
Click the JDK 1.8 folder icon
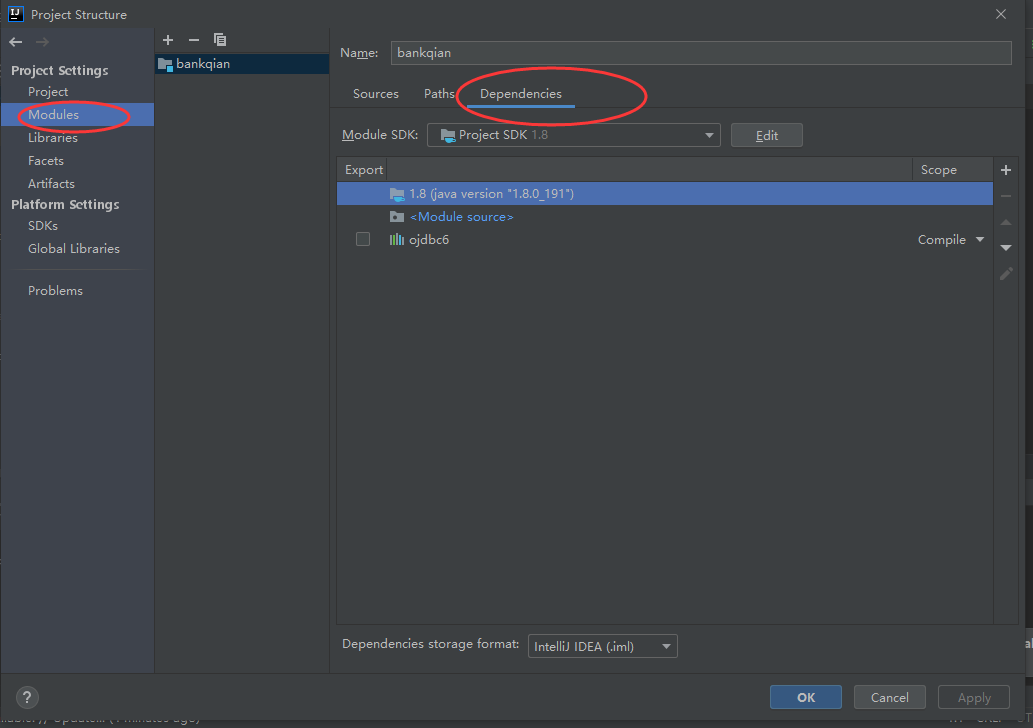coord(397,194)
